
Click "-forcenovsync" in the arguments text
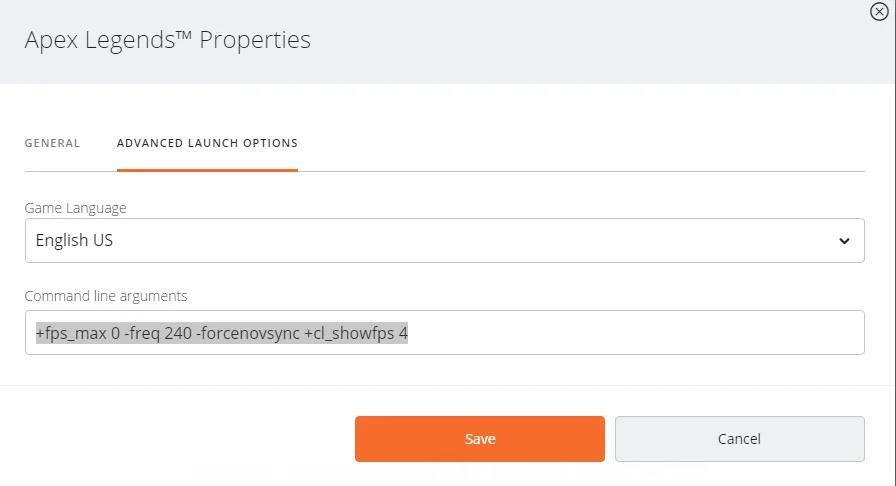click(248, 333)
